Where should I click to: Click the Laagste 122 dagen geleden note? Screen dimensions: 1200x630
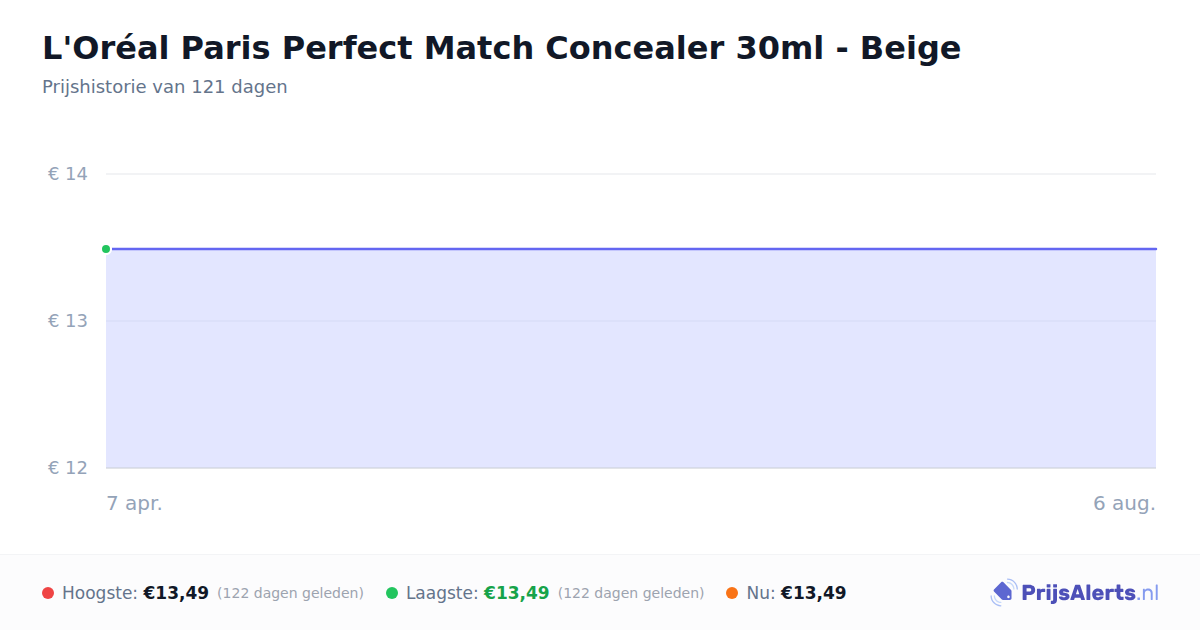click(631, 593)
